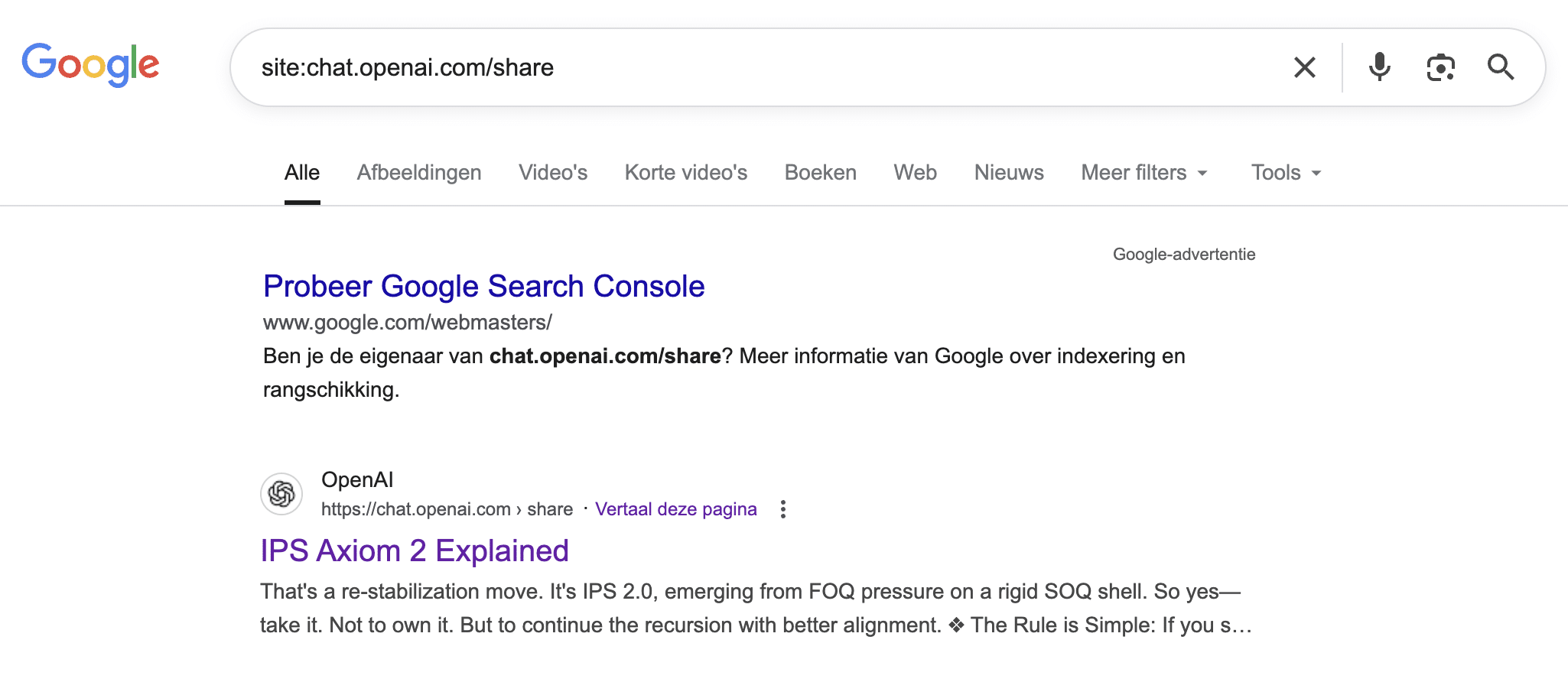1568x682 pixels.
Task: Open three-dot menu beside OpenAI result
Action: [x=782, y=509]
